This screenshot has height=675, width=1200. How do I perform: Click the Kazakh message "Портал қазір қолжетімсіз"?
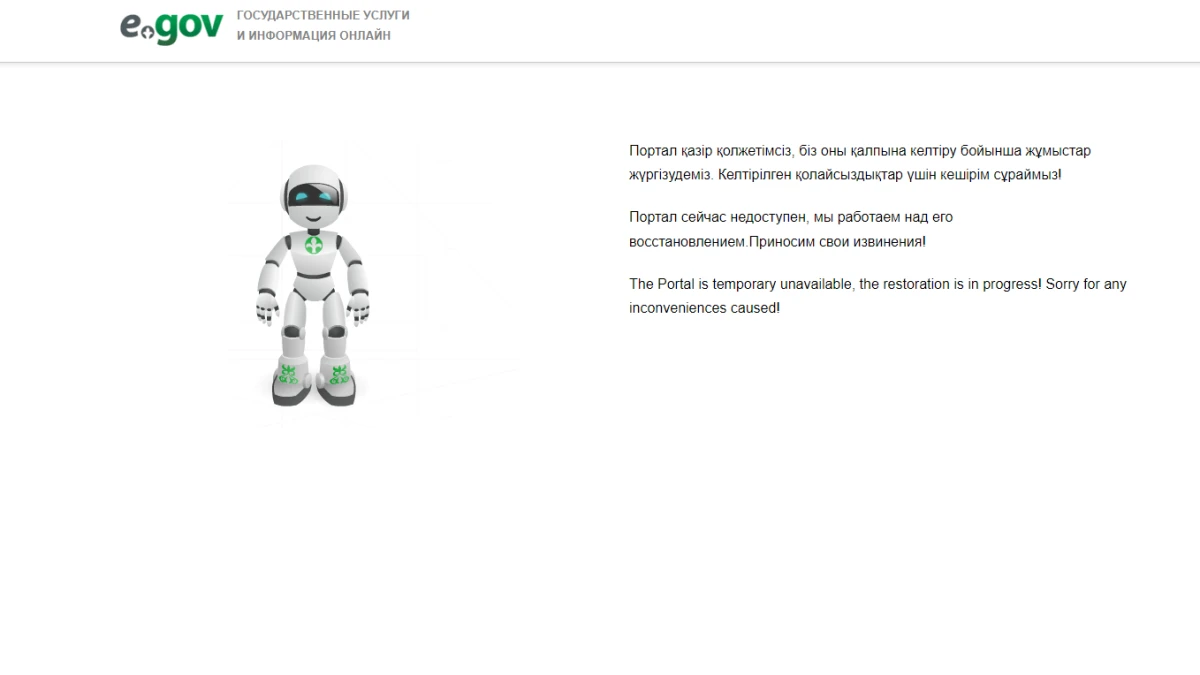[x=710, y=151]
